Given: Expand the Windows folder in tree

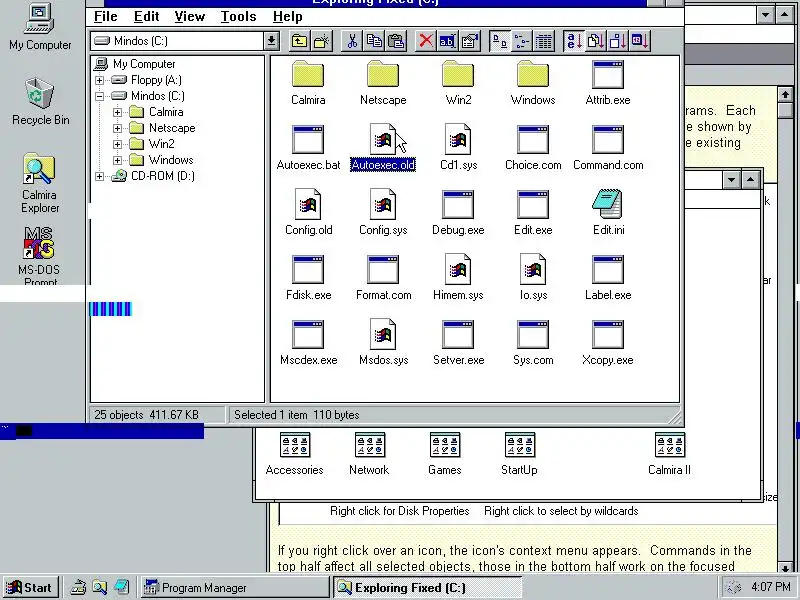Looking at the screenshot, I should point(118,160).
